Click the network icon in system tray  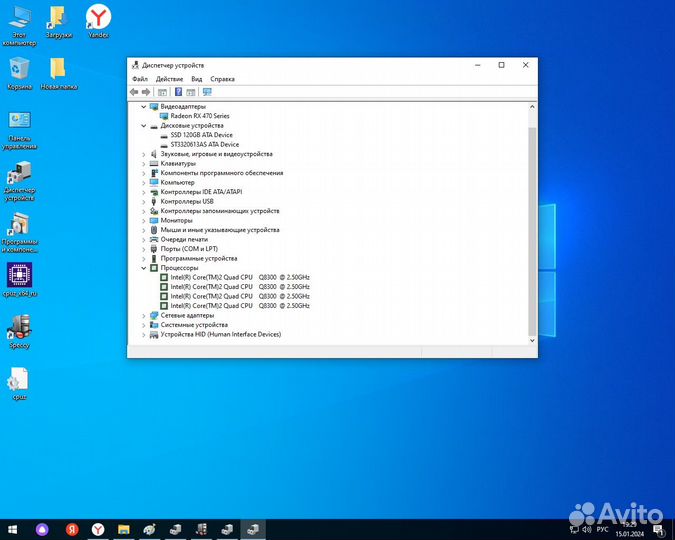click(574, 529)
